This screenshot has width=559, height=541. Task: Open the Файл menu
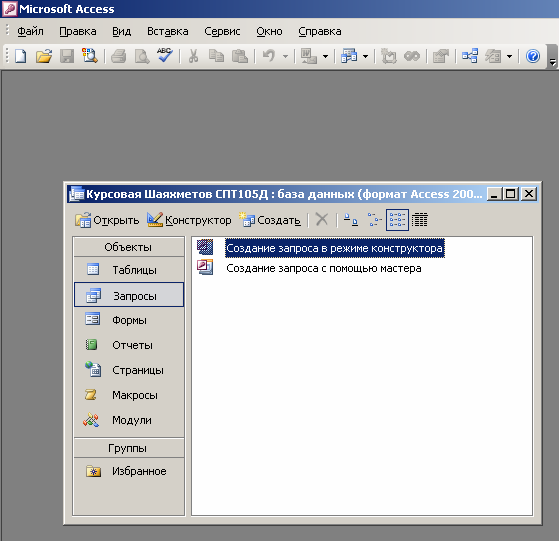30,31
